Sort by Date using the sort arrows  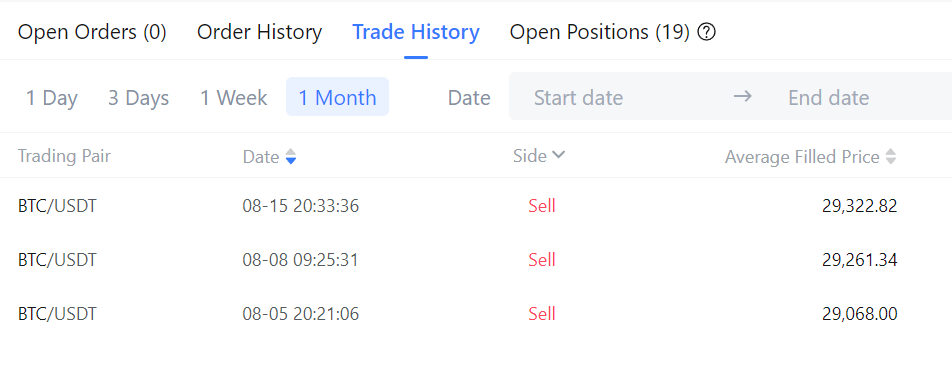(x=291, y=157)
